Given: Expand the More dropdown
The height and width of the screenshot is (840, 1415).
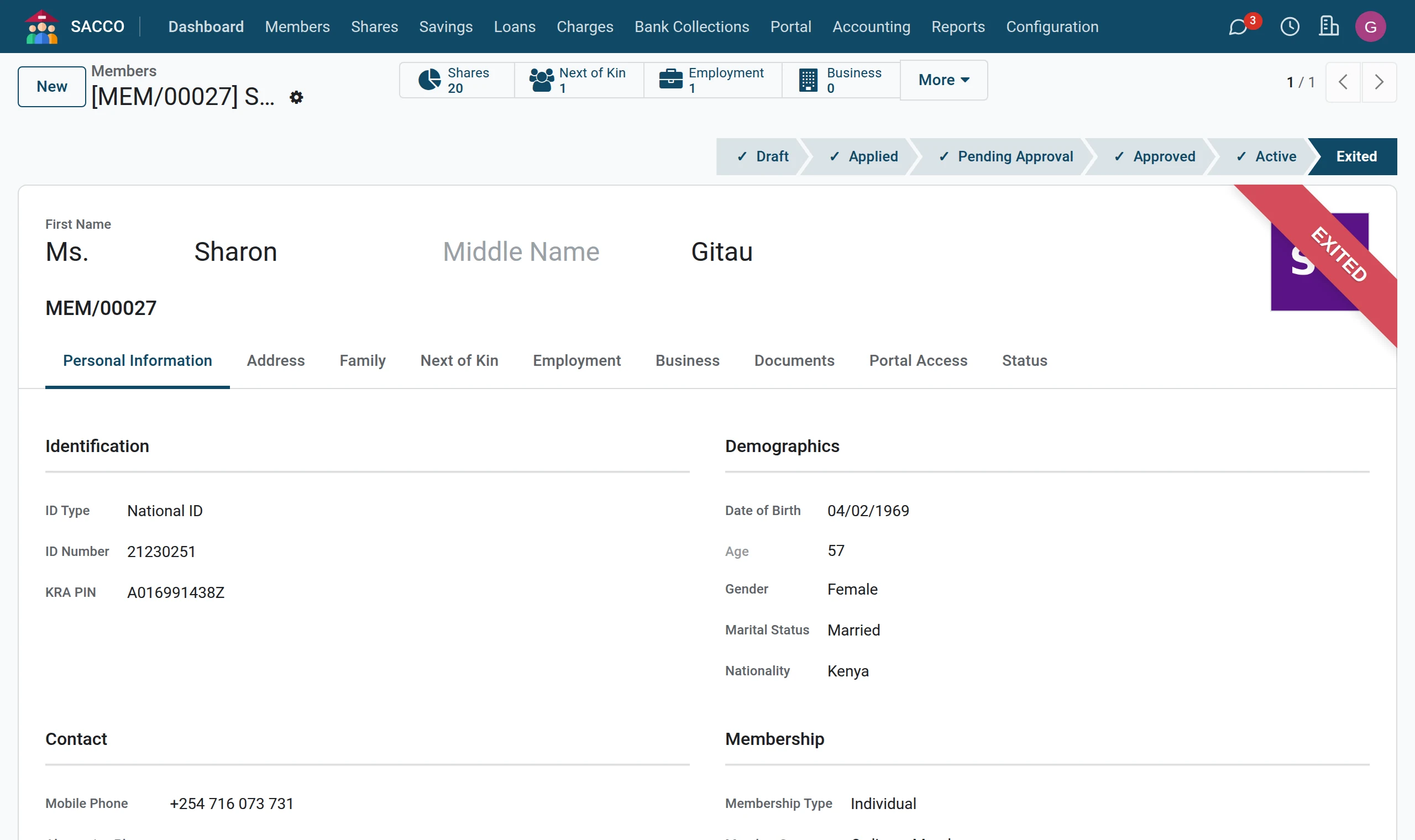Looking at the screenshot, I should pyautogui.click(x=944, y=80).
